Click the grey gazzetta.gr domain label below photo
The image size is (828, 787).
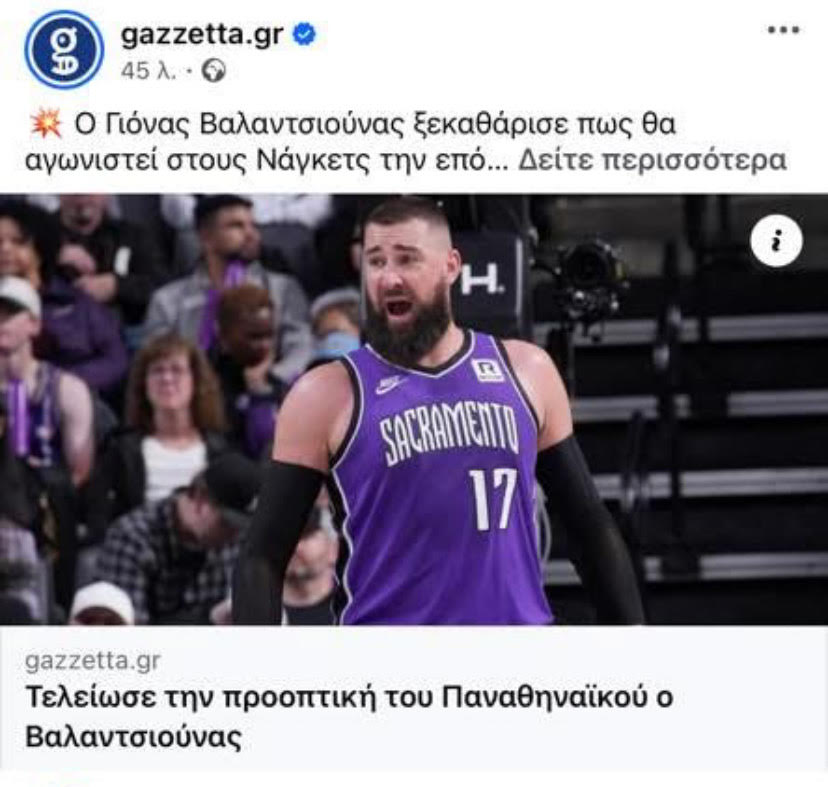[92, 661]
